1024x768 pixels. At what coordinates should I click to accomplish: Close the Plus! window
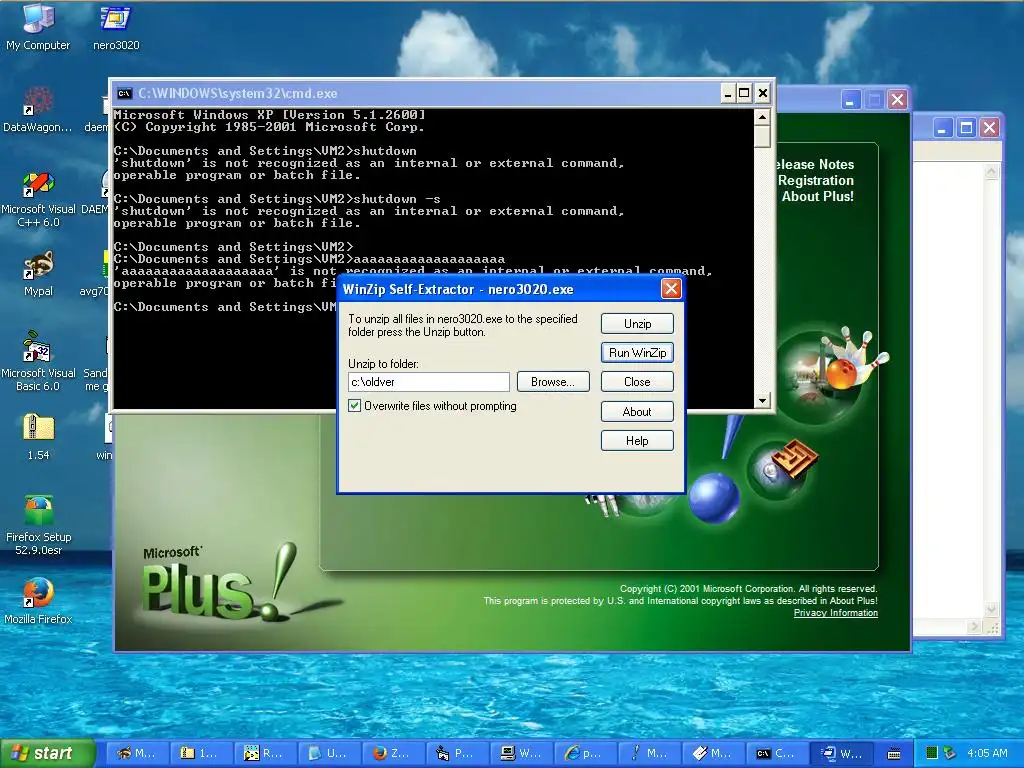[898, 100]
